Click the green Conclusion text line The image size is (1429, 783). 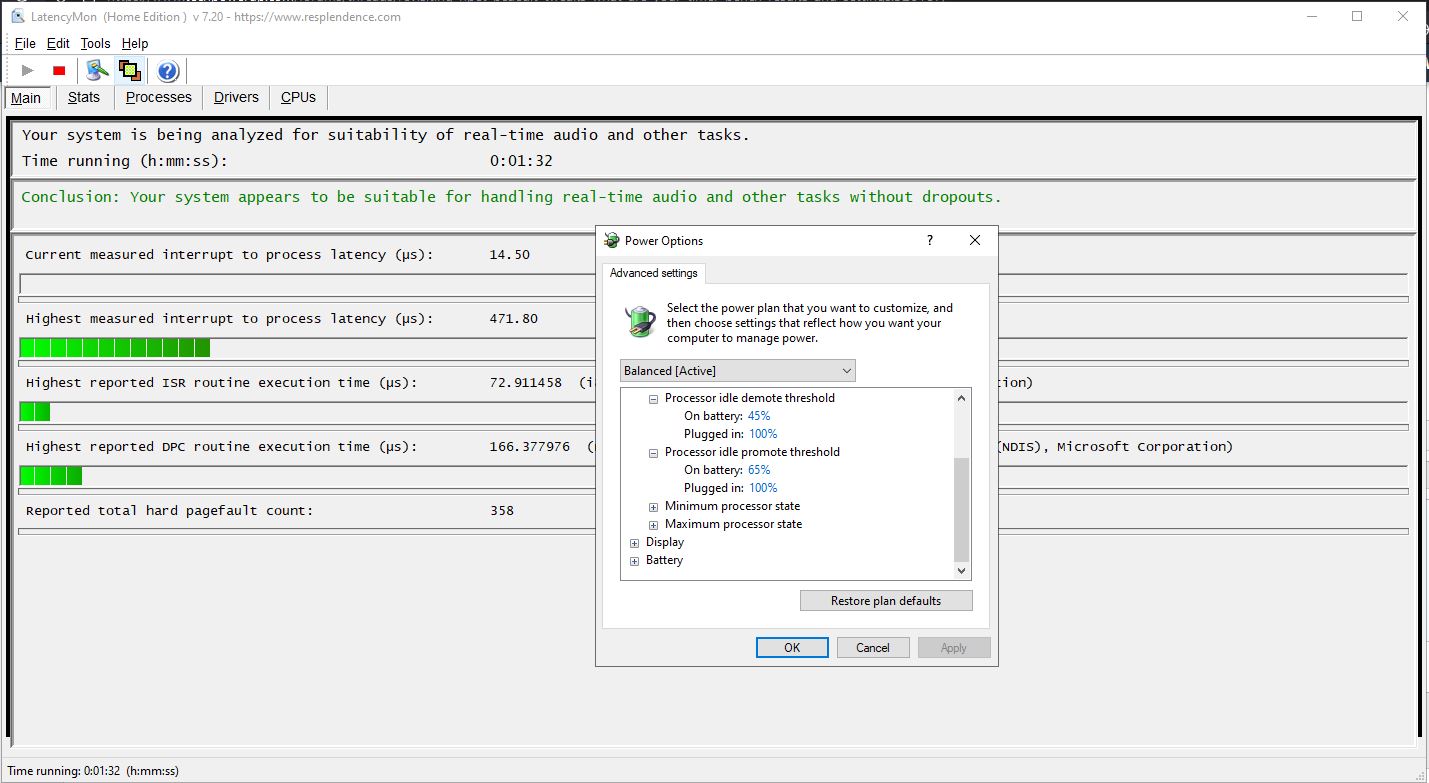pyautogui.click(x=511, y=197)
